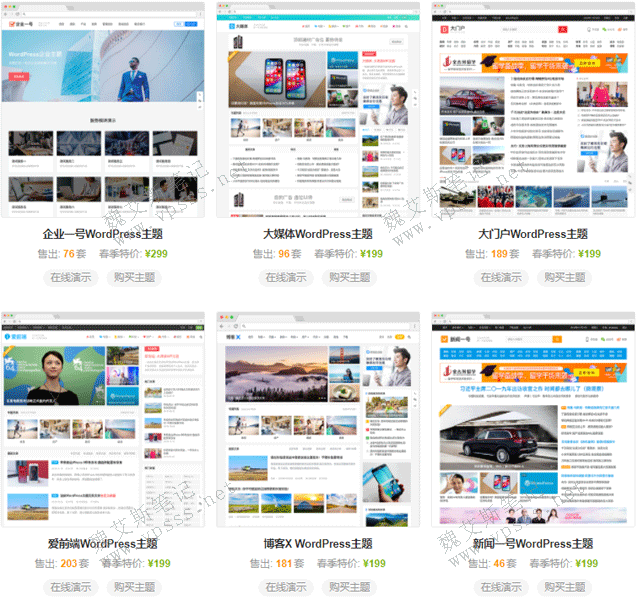Click the 新闻一号WordPress主题 title link
638x600 pixels.
click(x=532, y=544)
